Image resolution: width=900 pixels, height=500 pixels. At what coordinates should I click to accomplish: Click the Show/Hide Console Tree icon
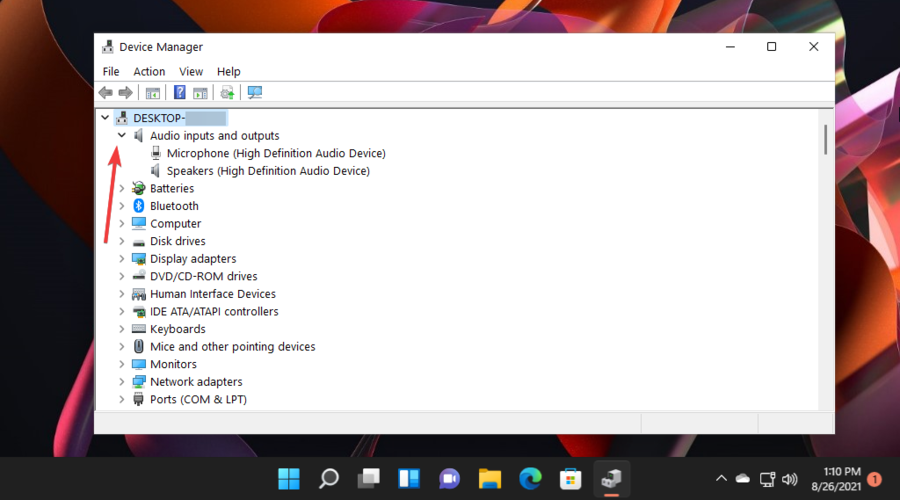tap(153, 92)
